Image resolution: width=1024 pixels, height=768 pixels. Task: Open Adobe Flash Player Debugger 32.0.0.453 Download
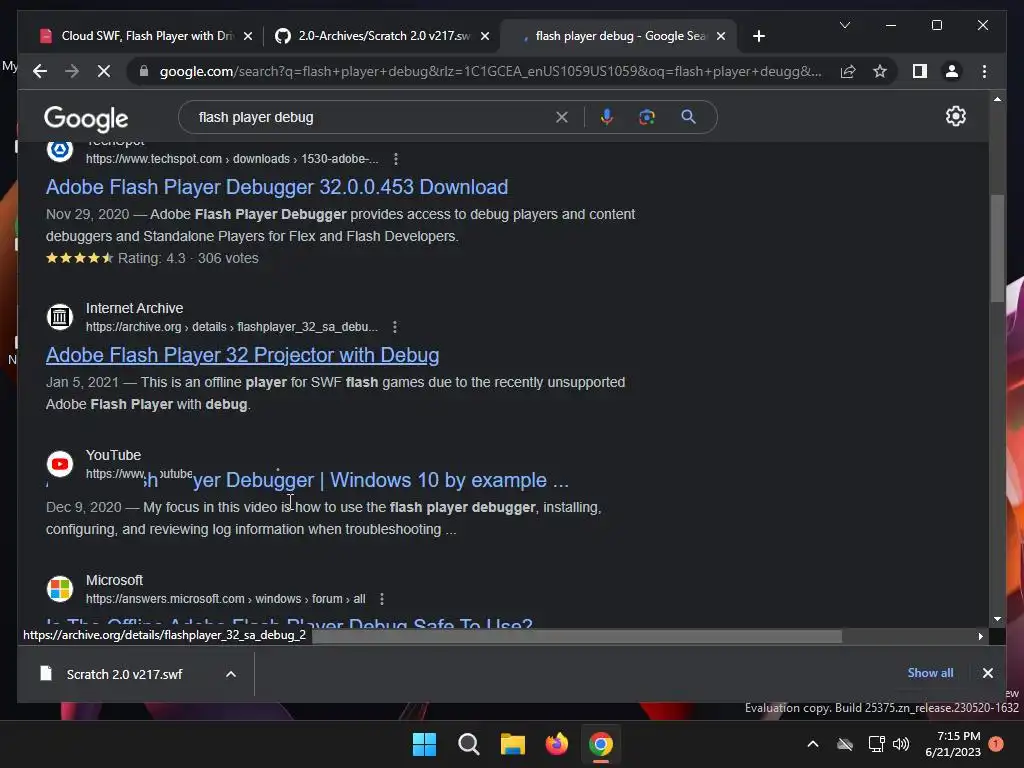coord(277,187)
